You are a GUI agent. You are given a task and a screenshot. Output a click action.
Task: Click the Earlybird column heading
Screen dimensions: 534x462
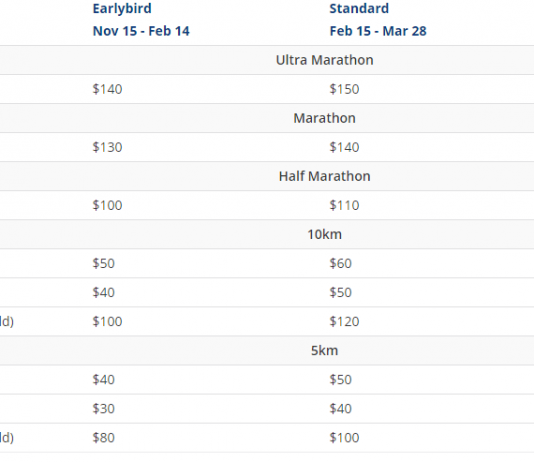pyautogui.click(x=122, y=9)
